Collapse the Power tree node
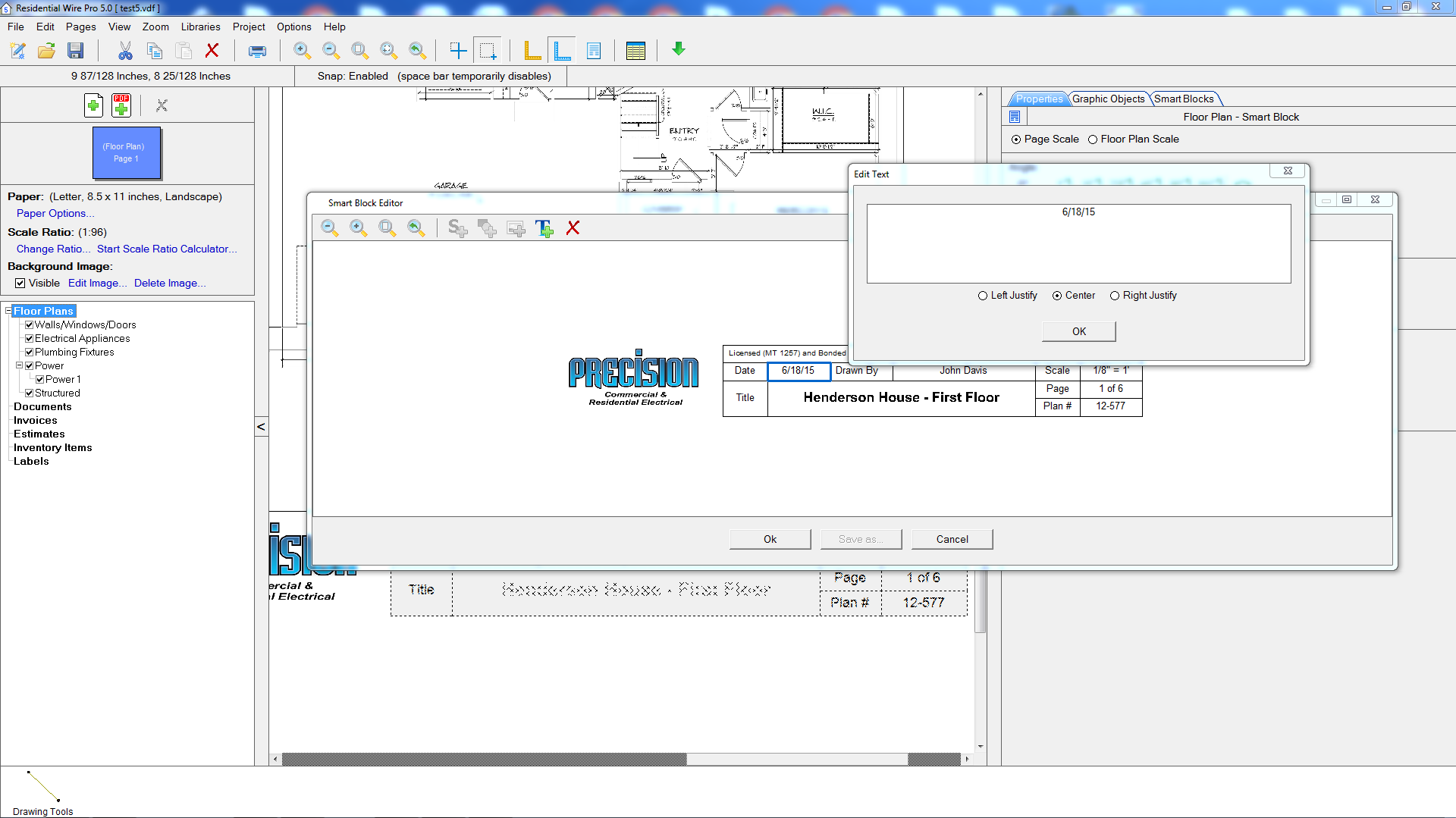This screenshot has width=1456, height=818. pos(19,365)
